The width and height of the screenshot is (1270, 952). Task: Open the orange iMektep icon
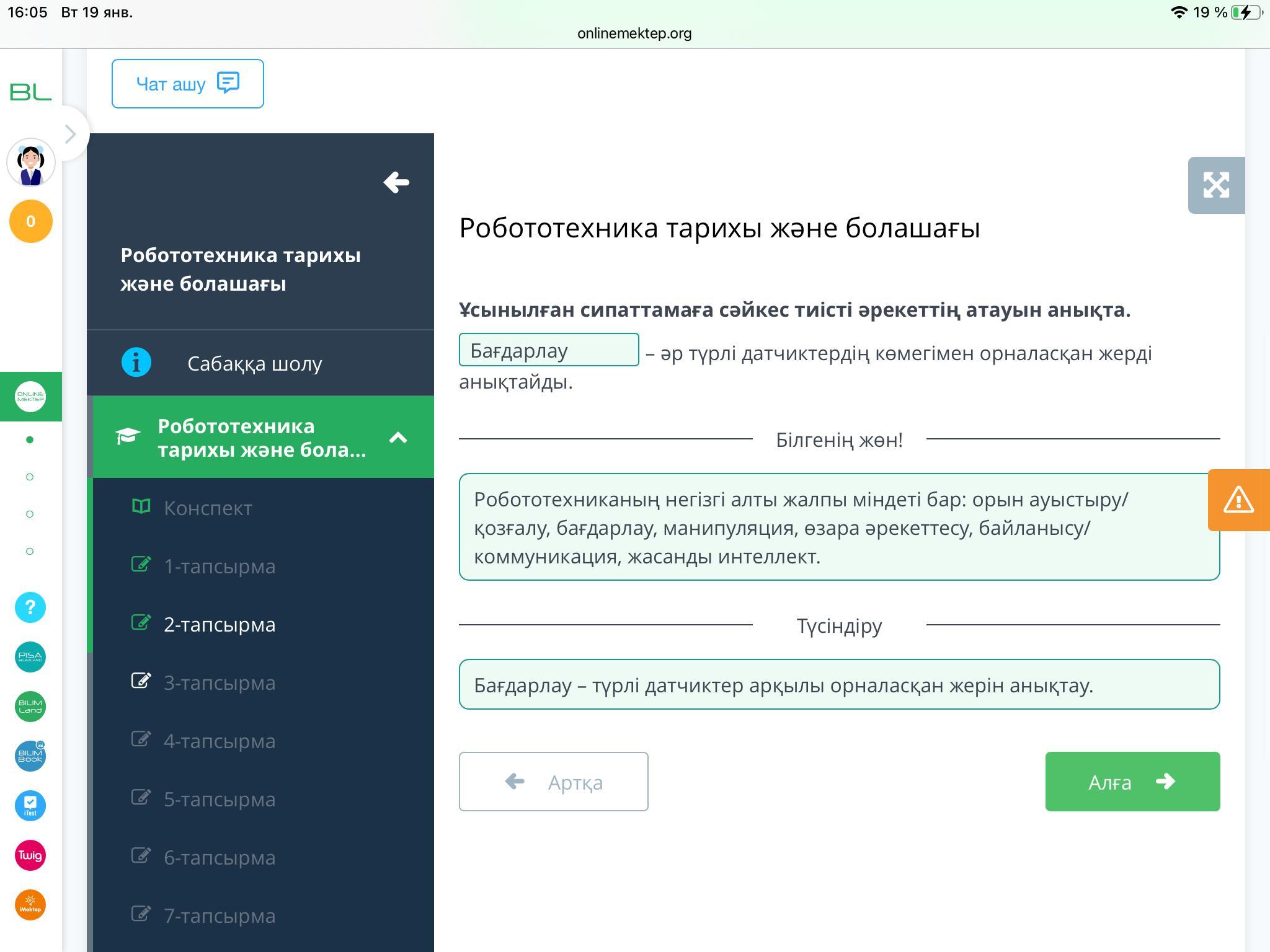pyautogui.click(x=30, y=905)
